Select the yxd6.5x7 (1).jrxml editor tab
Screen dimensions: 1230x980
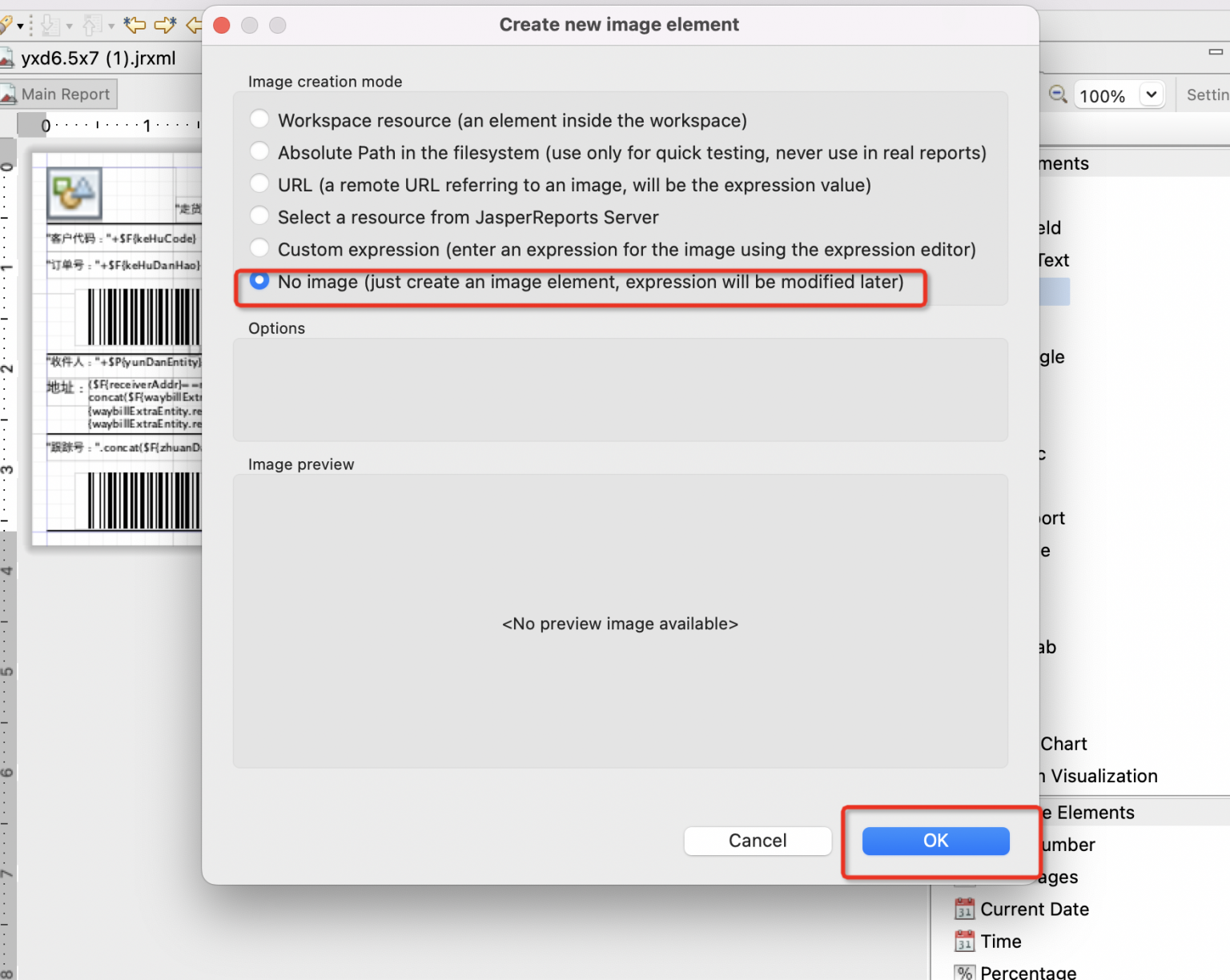click(x=96, y=58)
